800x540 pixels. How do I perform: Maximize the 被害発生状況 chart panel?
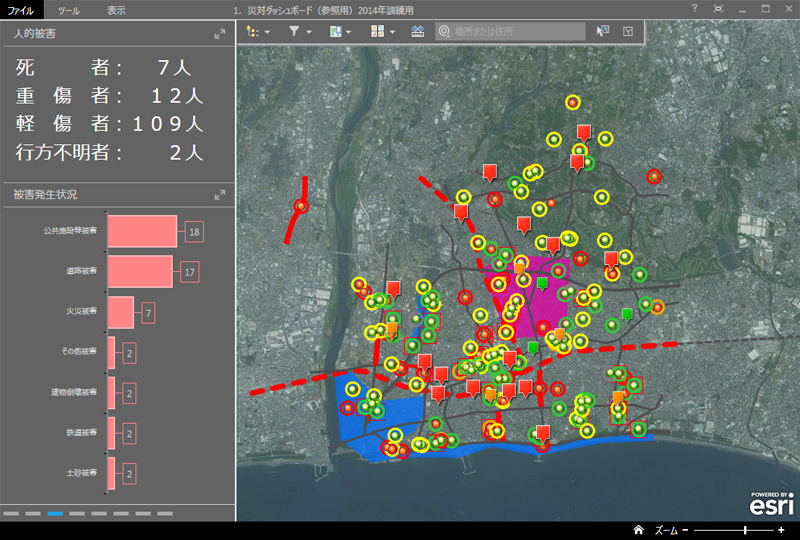point(220,194)
